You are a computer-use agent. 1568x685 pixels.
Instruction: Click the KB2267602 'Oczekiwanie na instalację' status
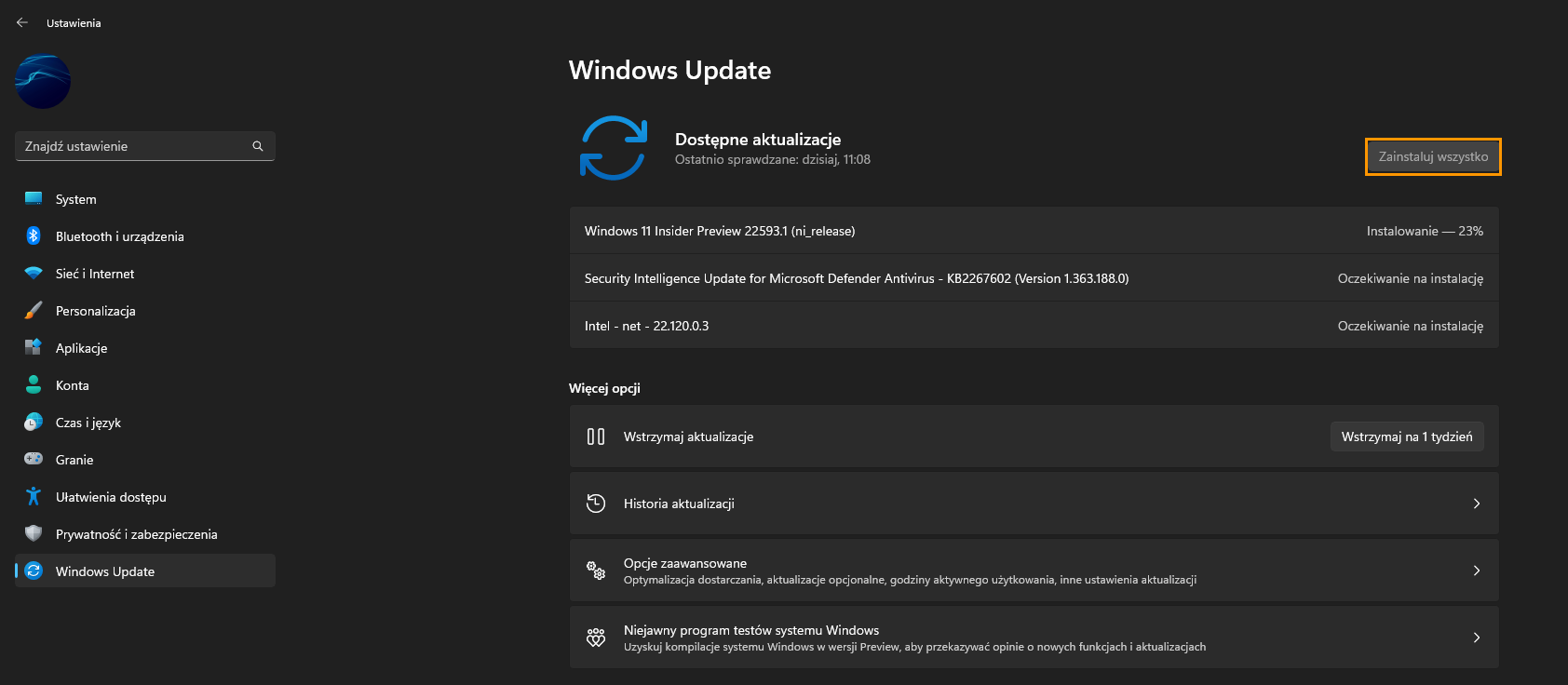1411,278
